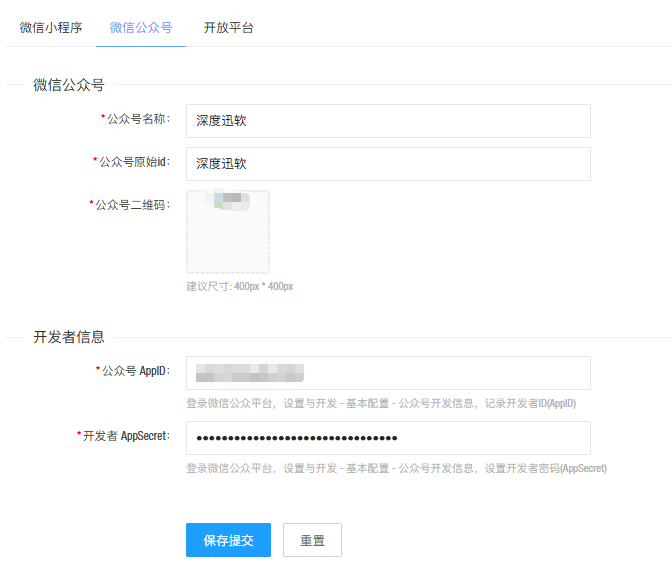This screenshot has height=577, width=671.
Task: Click the 重置 button
Action: pyautogui.click(x=312, y=540)
